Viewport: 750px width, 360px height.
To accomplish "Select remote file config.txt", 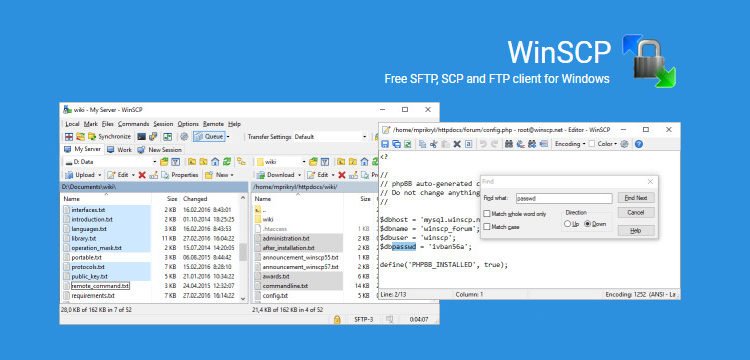I will point(275,295).
